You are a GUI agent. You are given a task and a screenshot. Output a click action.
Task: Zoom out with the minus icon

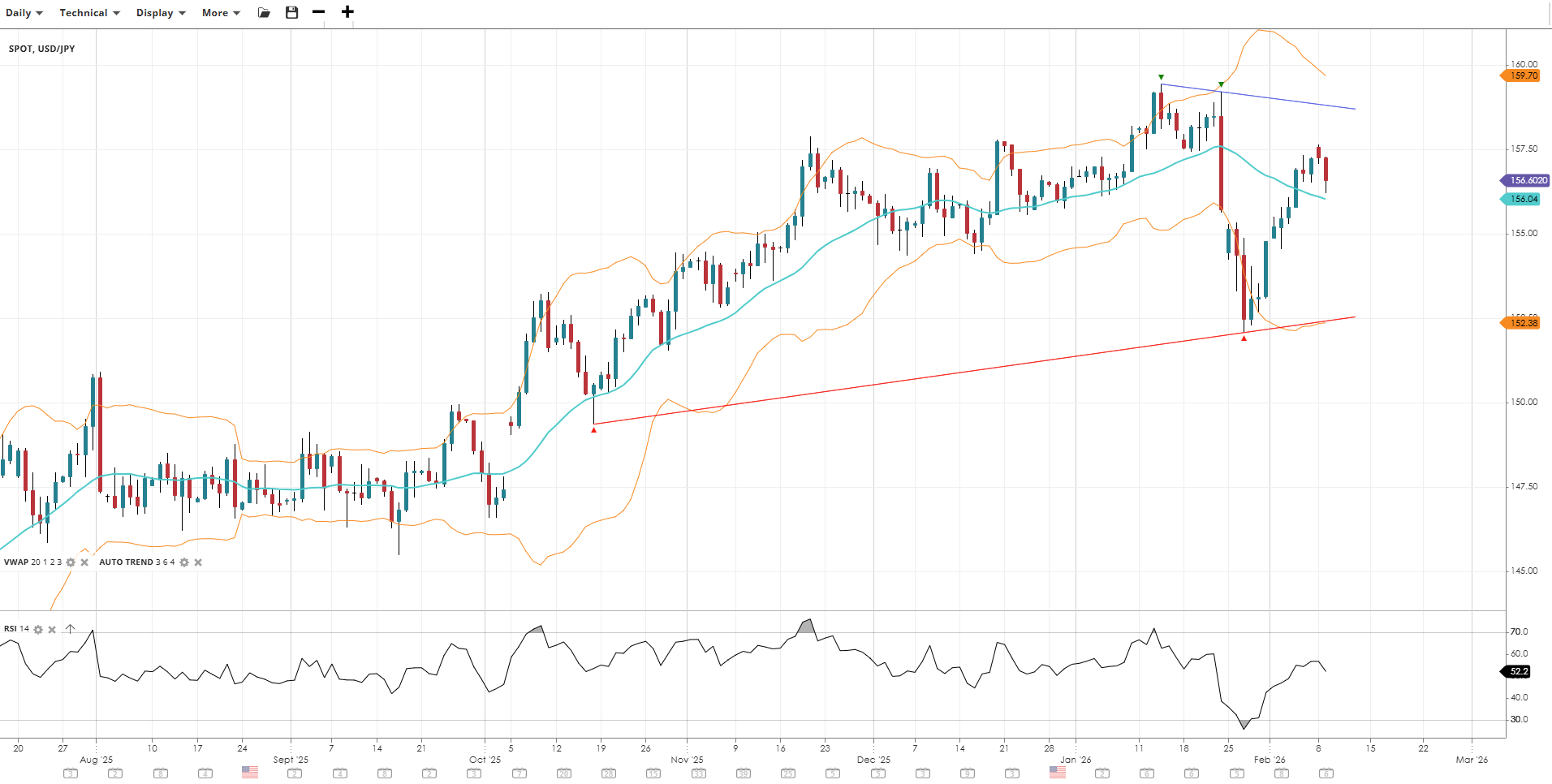tap(319, 12)
